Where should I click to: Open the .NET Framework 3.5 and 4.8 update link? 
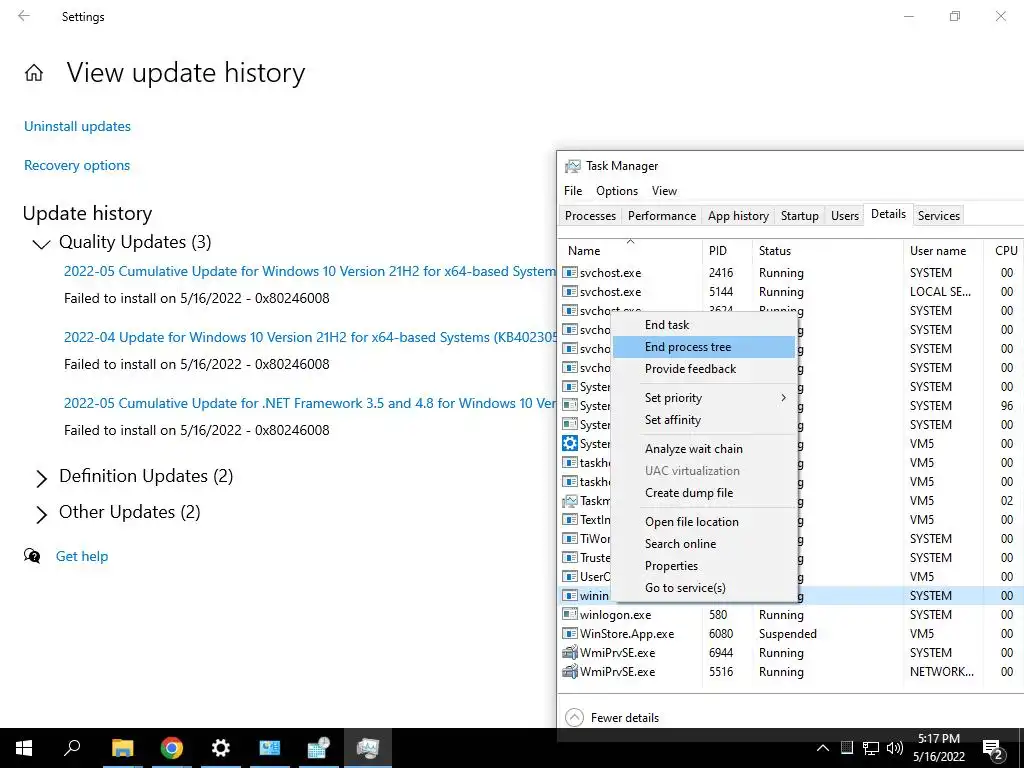[310, 403]
